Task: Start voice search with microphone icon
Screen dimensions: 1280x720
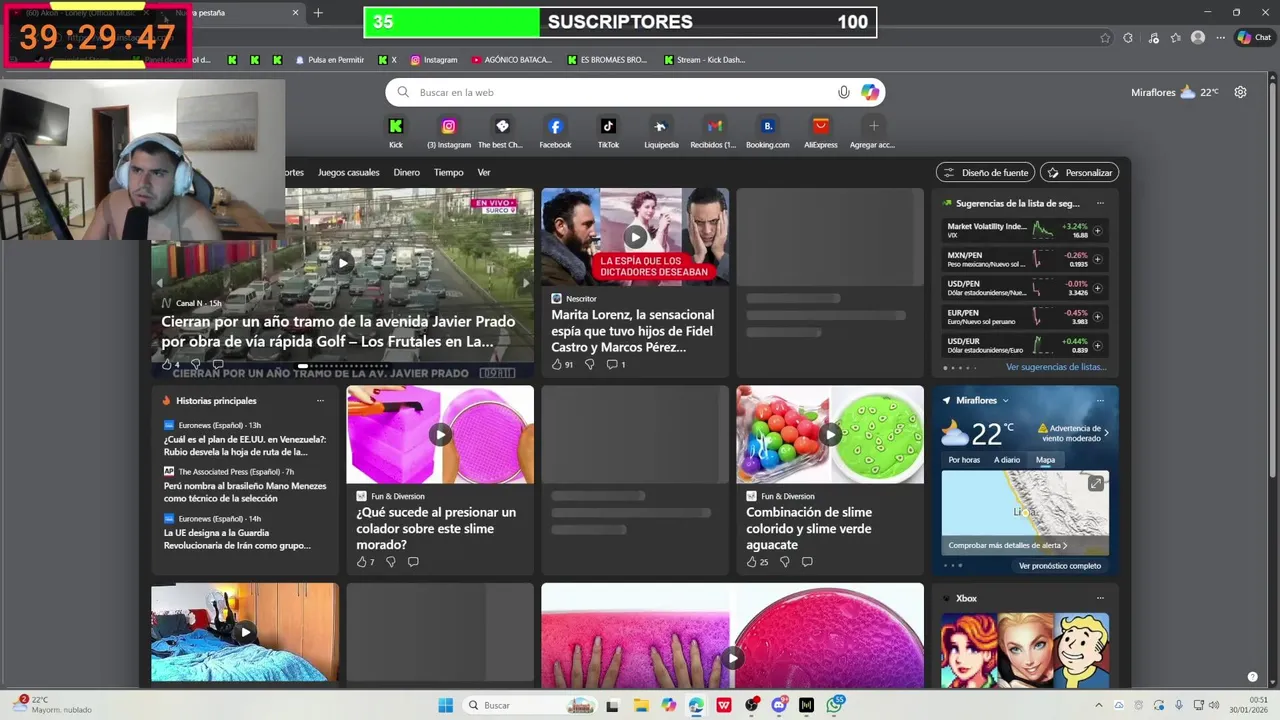Action: click(844, 92)
